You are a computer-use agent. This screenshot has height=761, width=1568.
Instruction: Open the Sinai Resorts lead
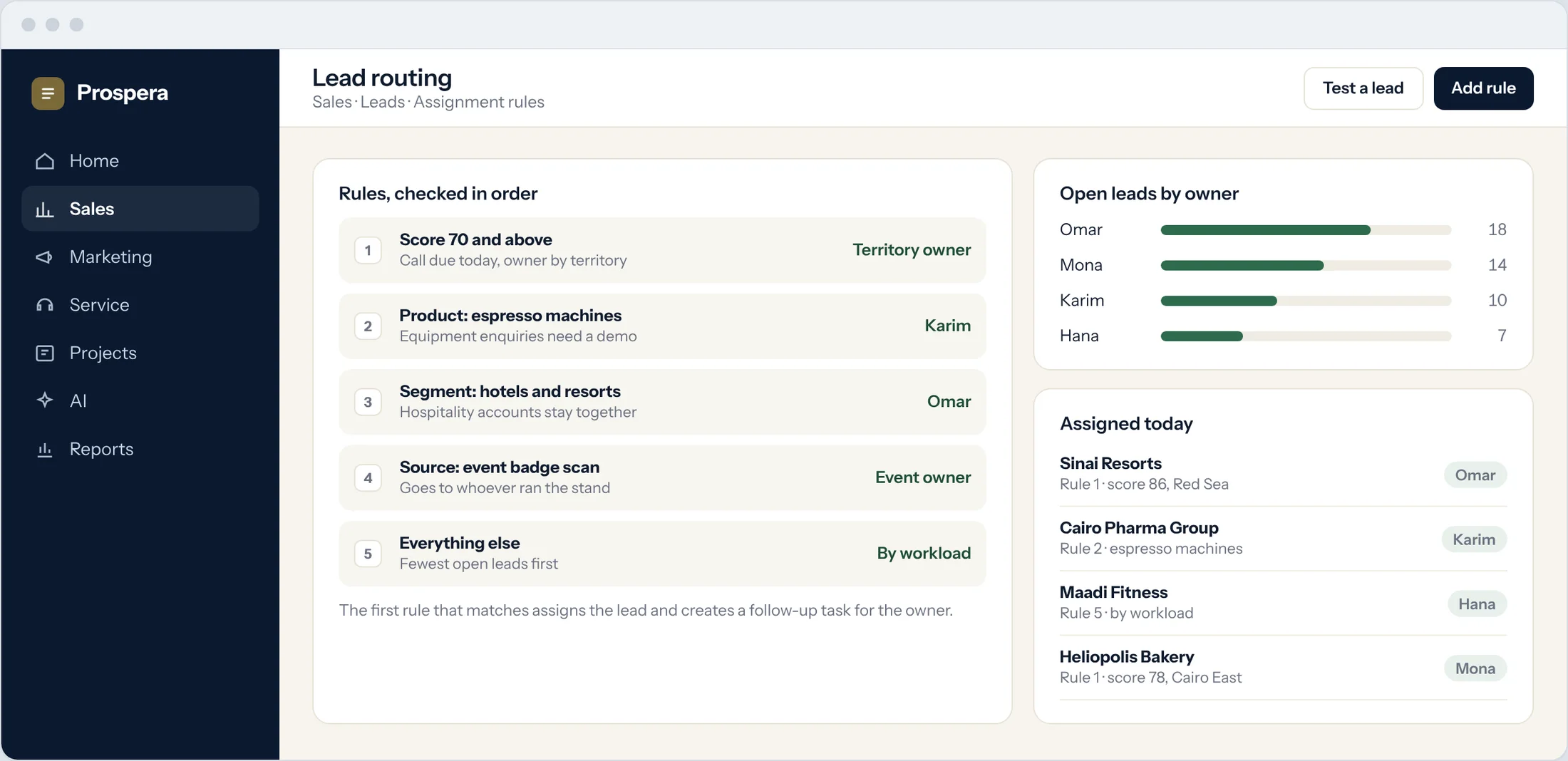1283,474
